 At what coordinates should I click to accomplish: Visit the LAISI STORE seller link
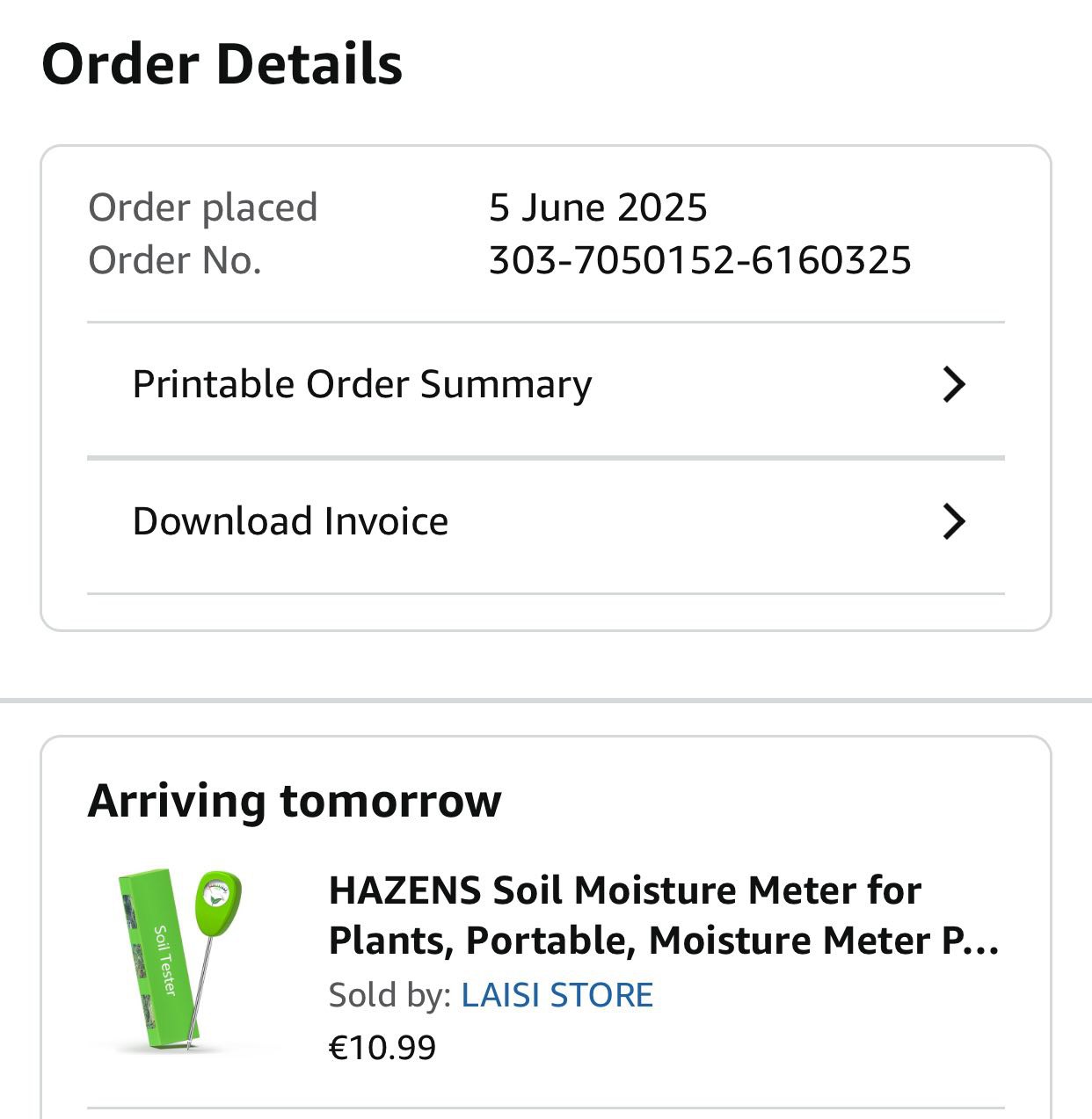[x=557, y=995]
